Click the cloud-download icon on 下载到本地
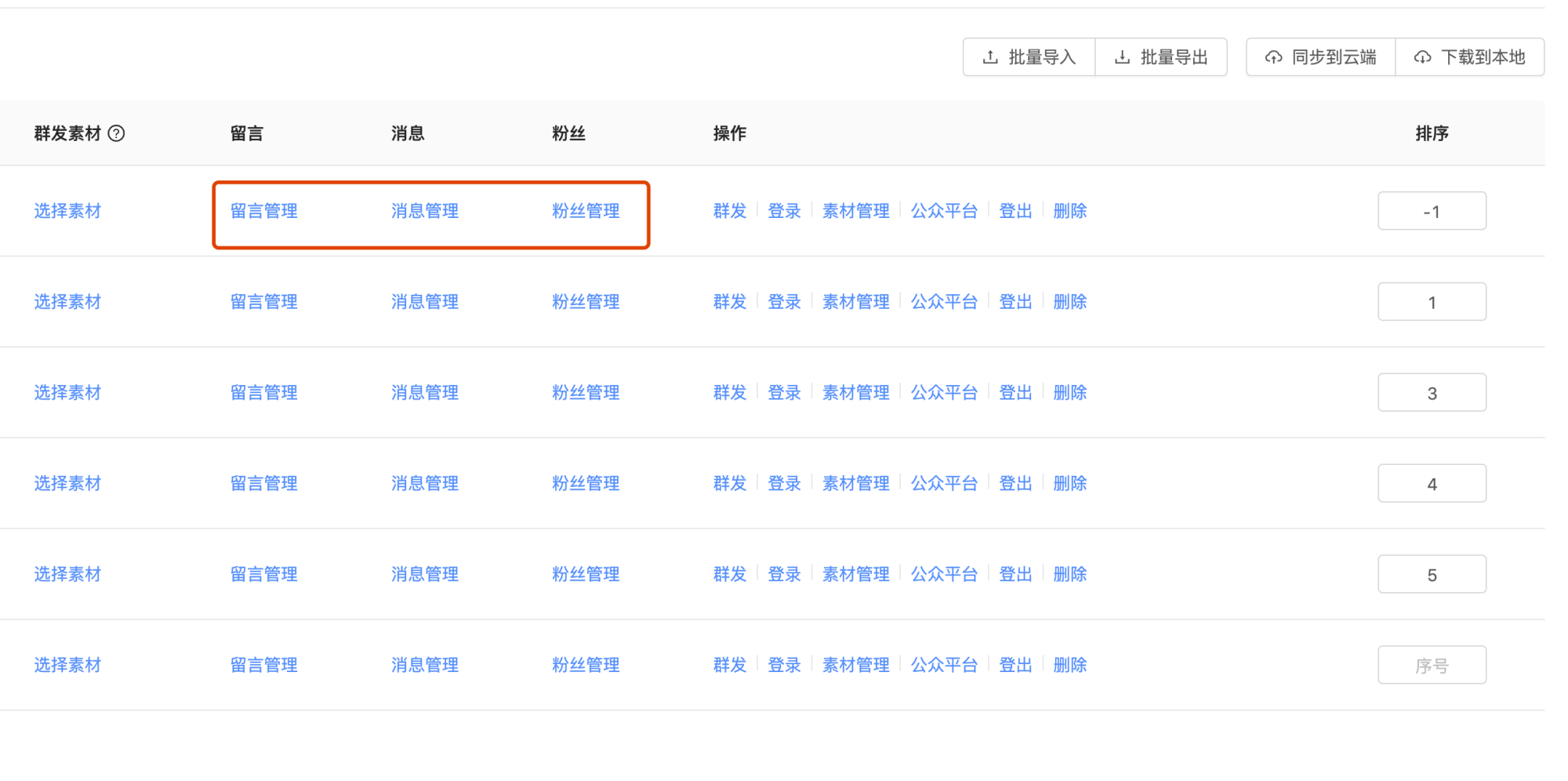 coord(1422,56)
